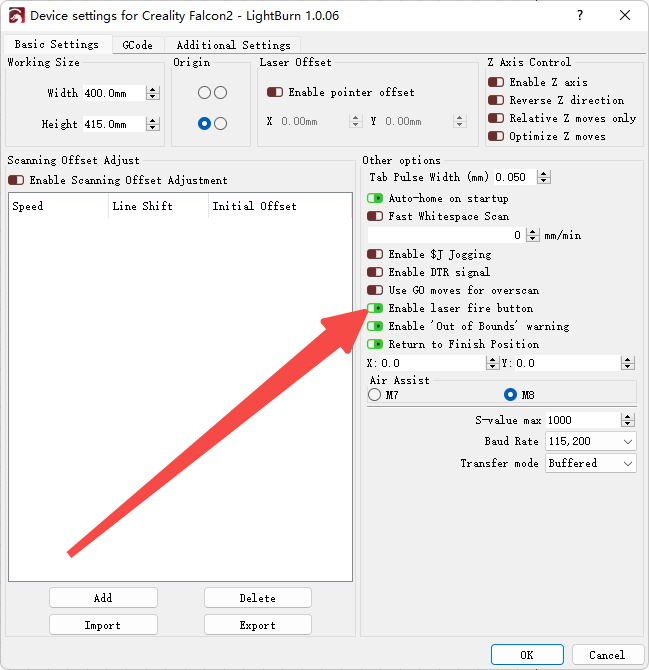The width and height of the screenshot is (649, 670).
Task: Open the Additional Settings tab
Action: (233, 45)
